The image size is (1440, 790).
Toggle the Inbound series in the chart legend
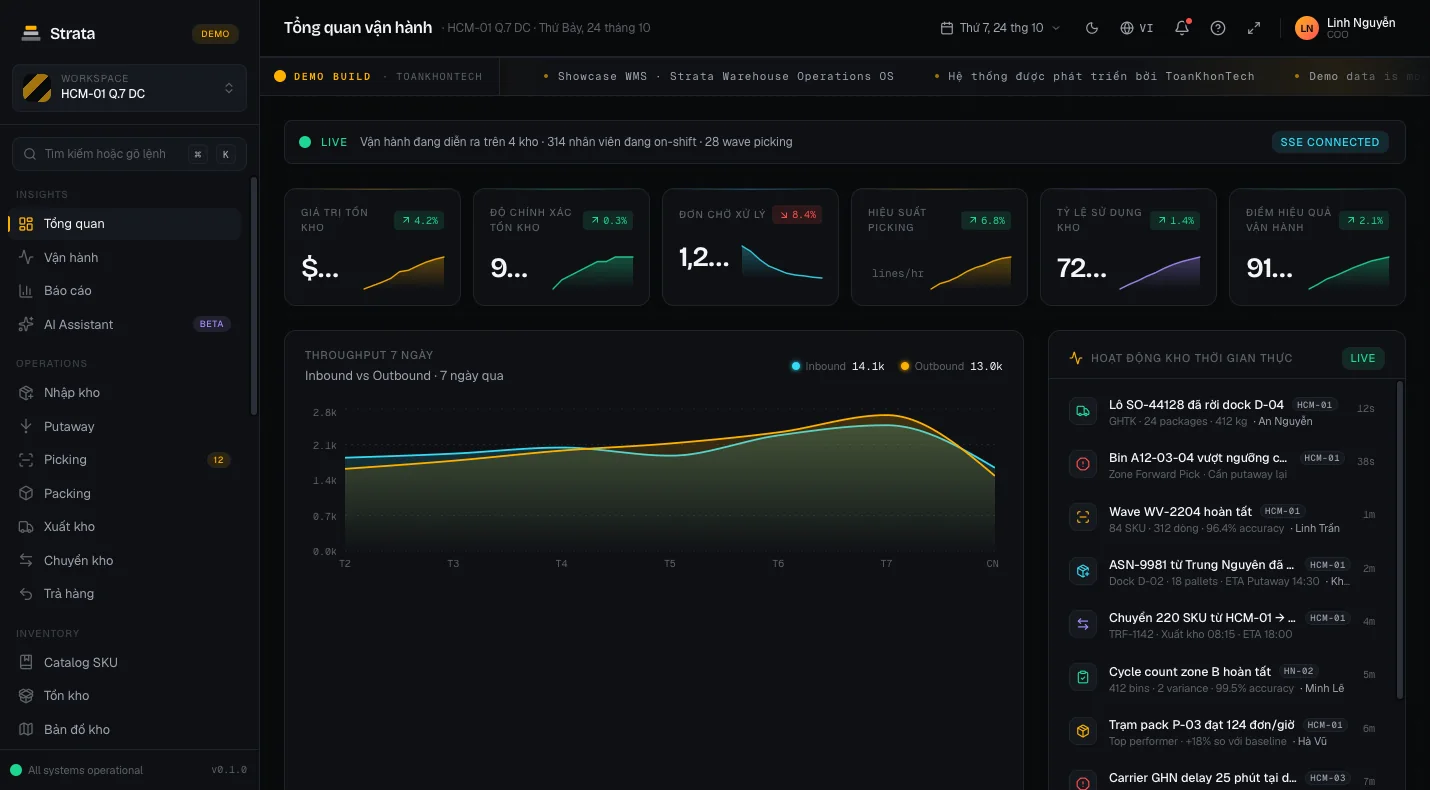[x=838, y=366]
